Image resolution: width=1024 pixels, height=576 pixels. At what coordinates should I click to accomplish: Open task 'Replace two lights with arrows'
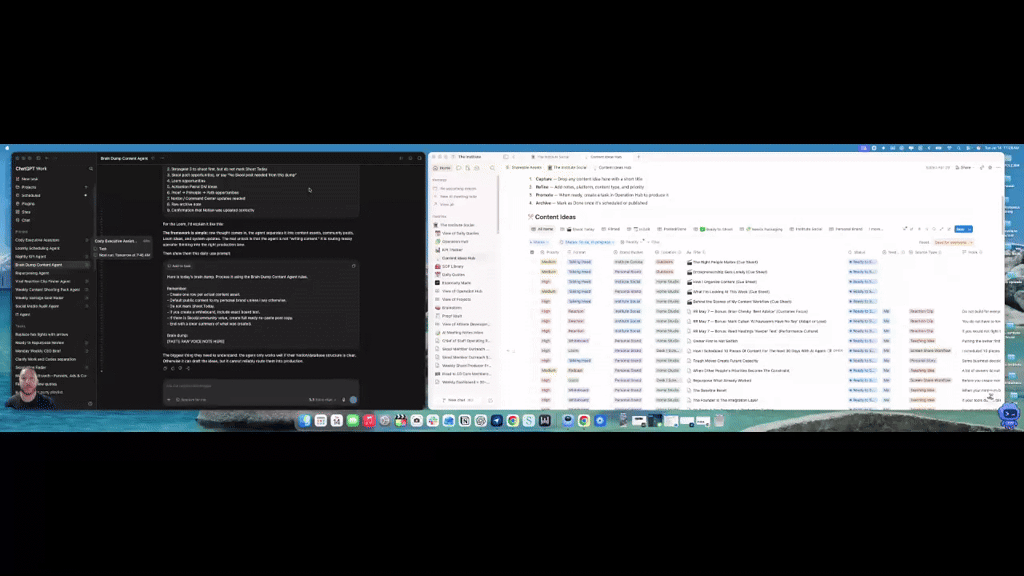(x=42, y=334)
